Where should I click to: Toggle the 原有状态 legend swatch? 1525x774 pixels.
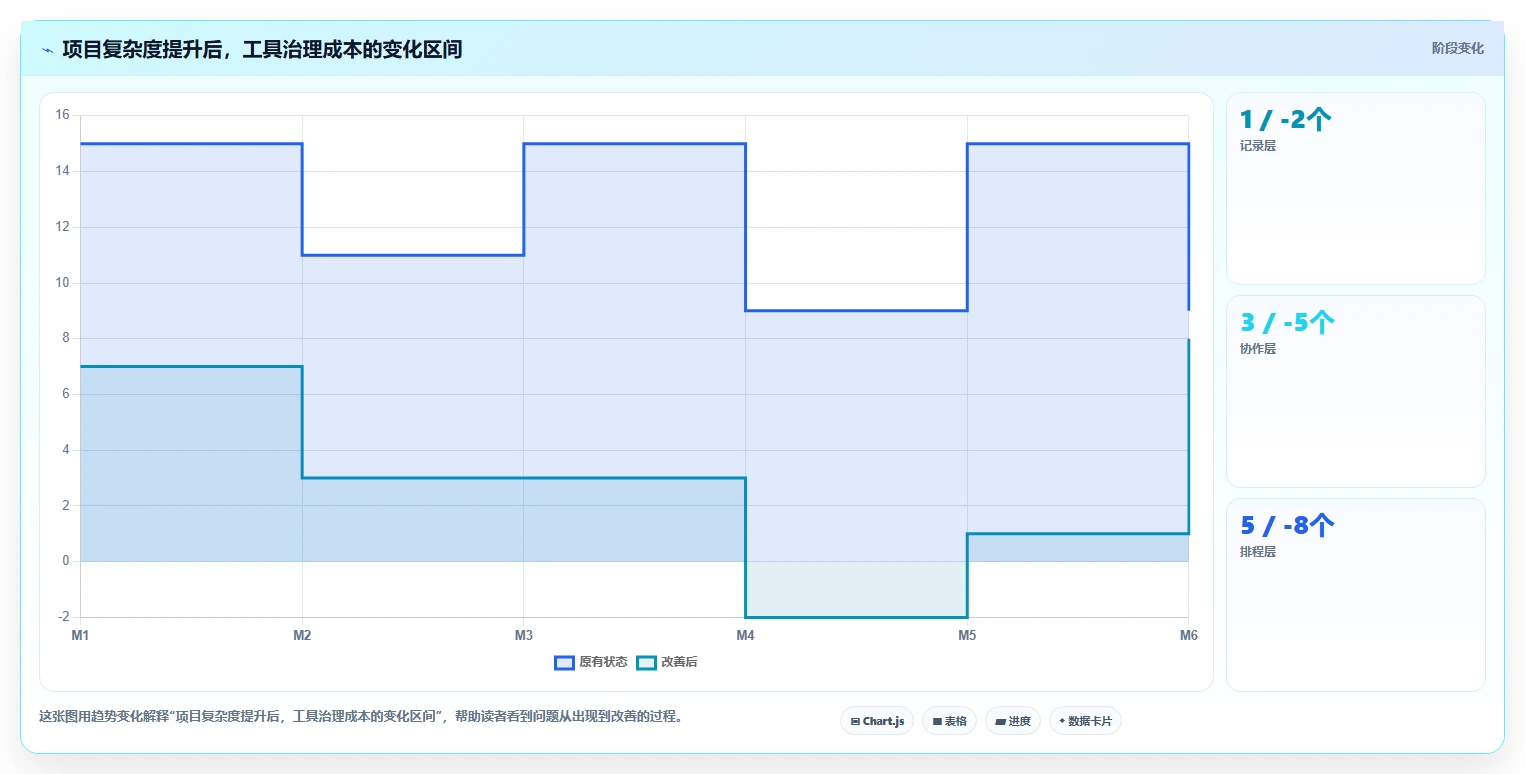pyautogui.click(x=564, y=662)
